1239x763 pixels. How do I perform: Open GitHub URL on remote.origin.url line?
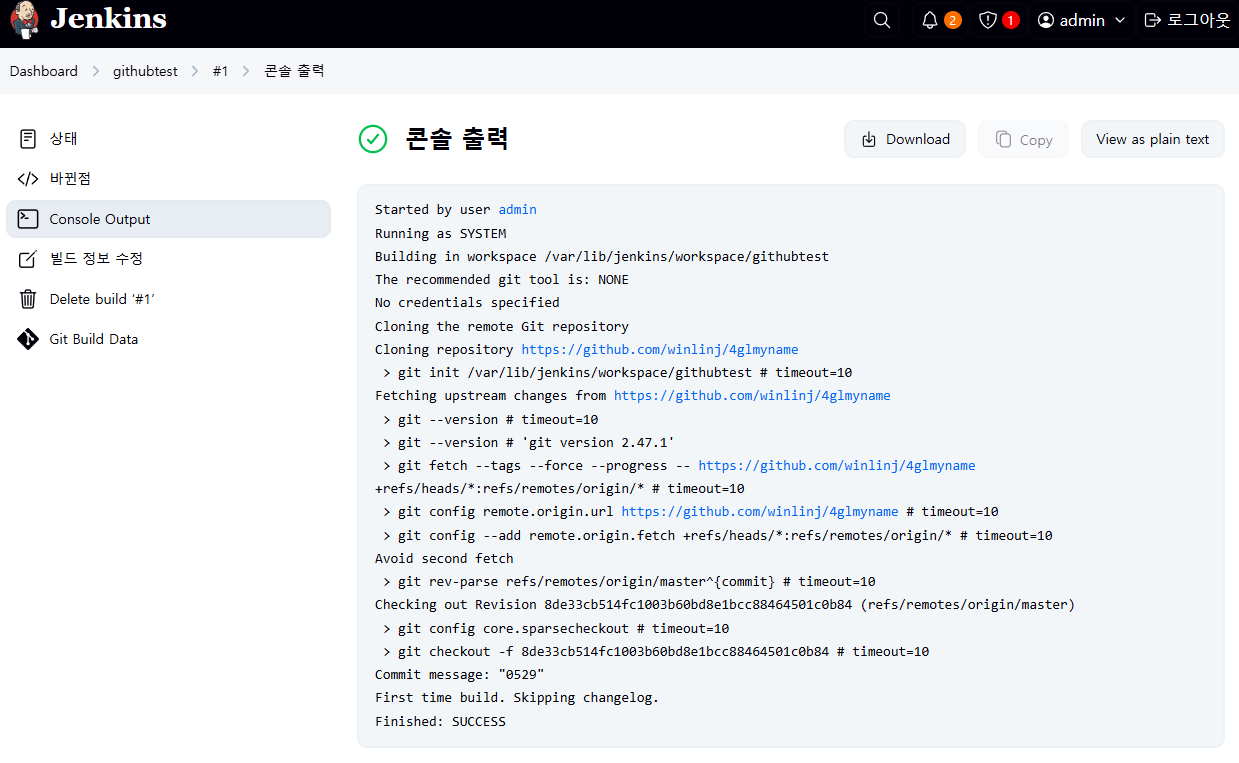(x=760, y=511)
